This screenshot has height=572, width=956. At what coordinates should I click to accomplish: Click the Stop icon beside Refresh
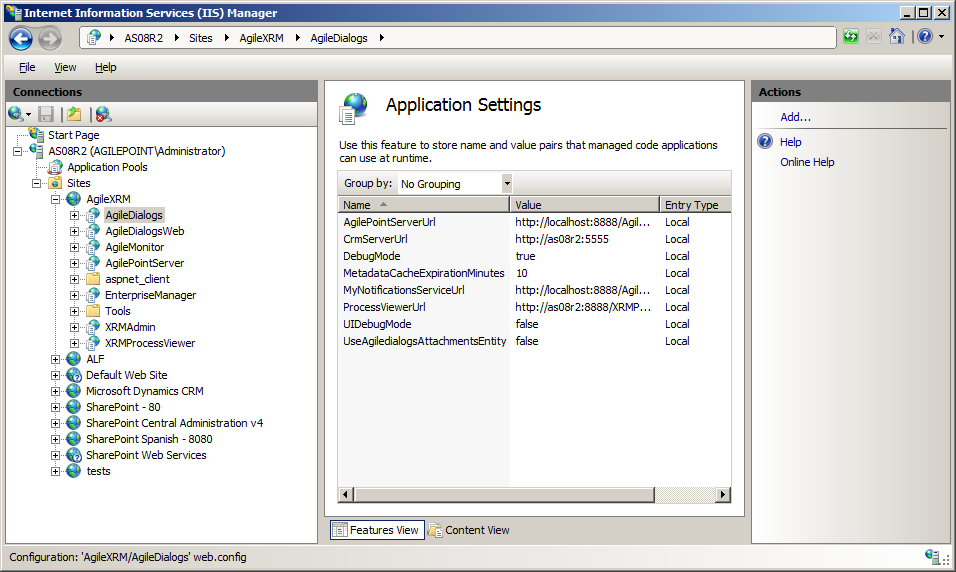[874, 37]
